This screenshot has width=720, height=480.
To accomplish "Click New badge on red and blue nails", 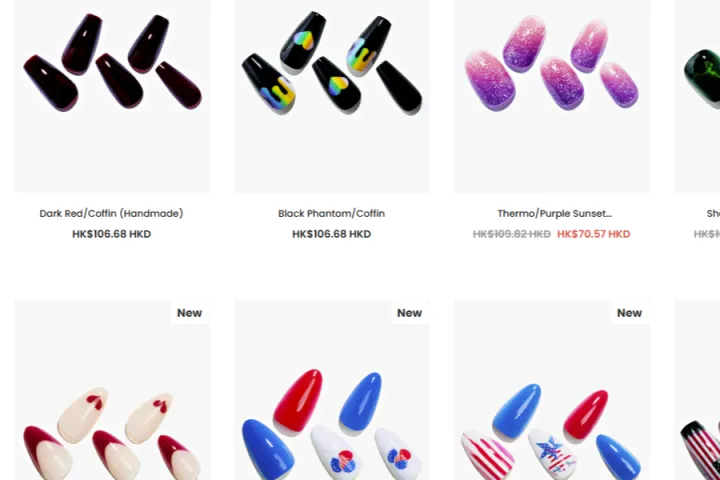I will click(x=410, y=313).
